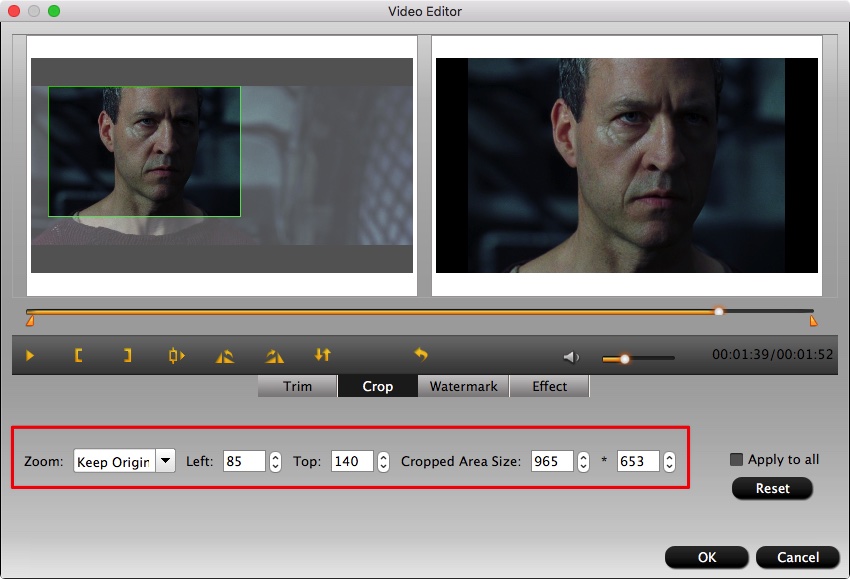
Task: Enable the Apply to all checkbox
Action: point(737,460)
